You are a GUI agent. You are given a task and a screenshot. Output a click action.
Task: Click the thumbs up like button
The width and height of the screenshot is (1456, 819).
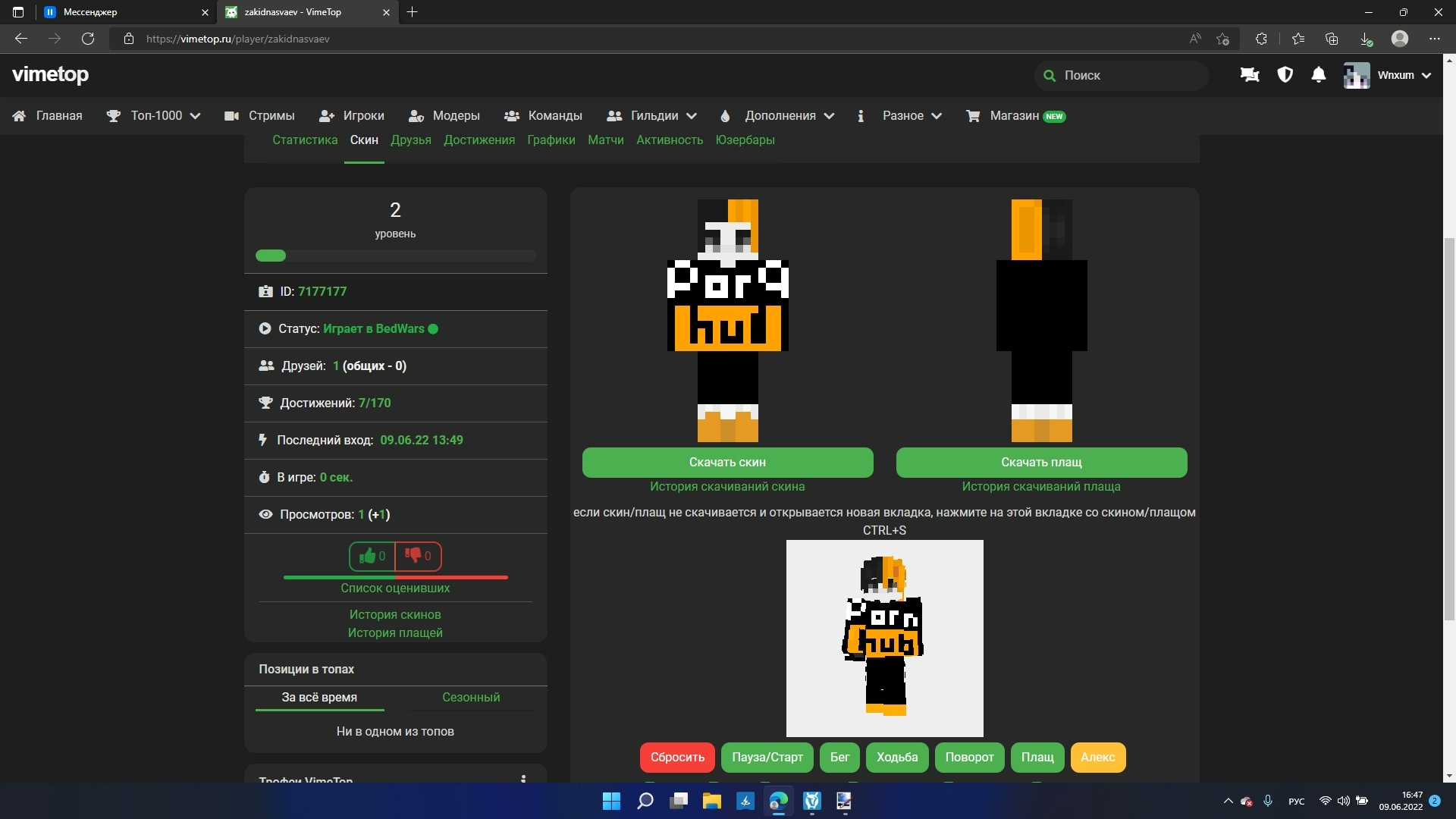click(x=372, y=556)
